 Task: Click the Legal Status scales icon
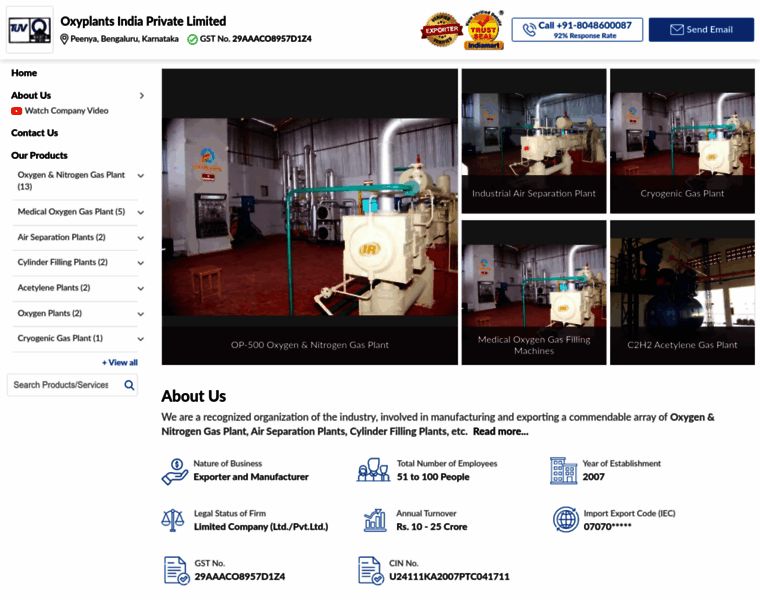[x=173, y=521]
